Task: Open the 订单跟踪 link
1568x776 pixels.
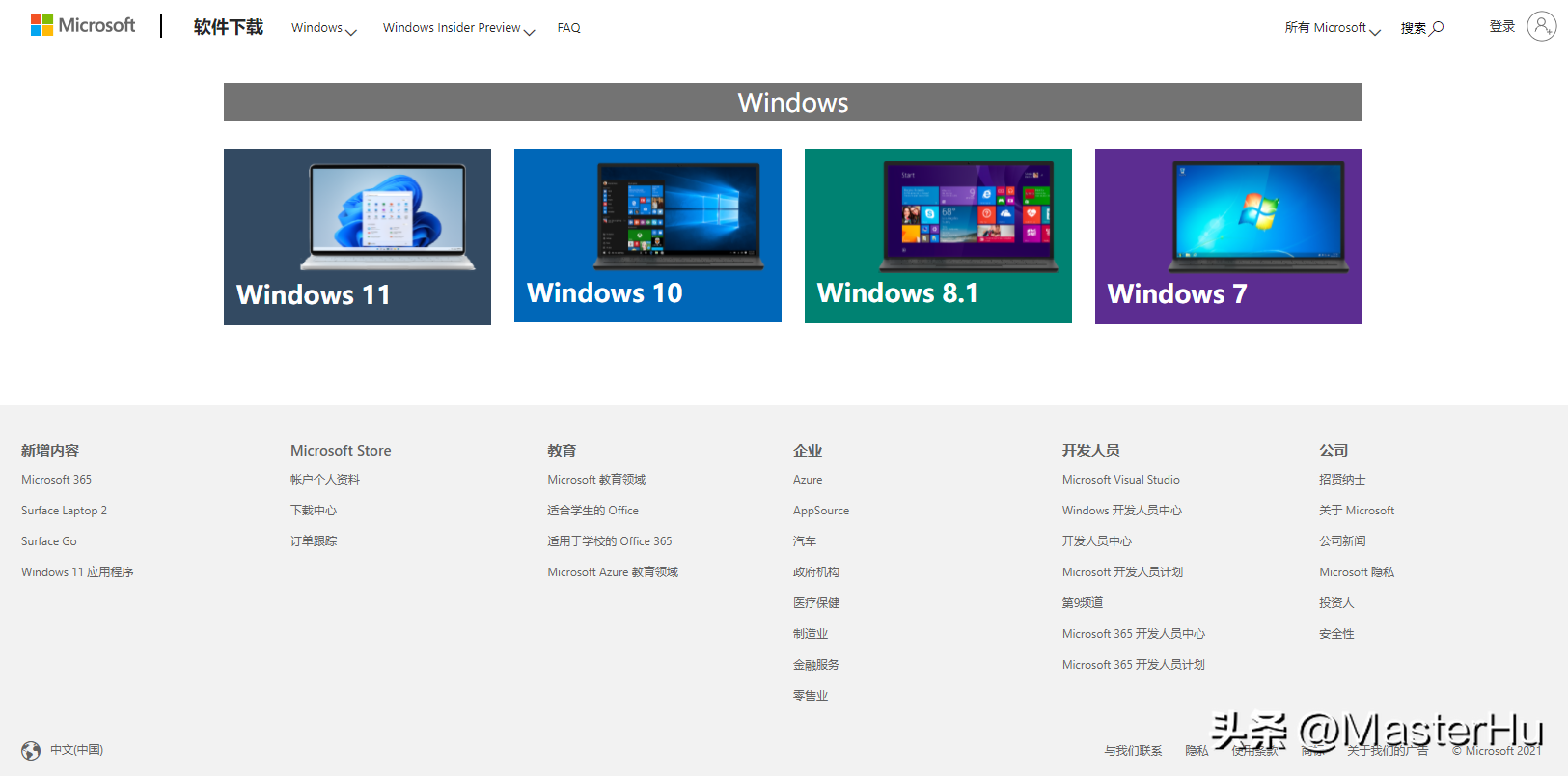Action: [x=314, y=541]
